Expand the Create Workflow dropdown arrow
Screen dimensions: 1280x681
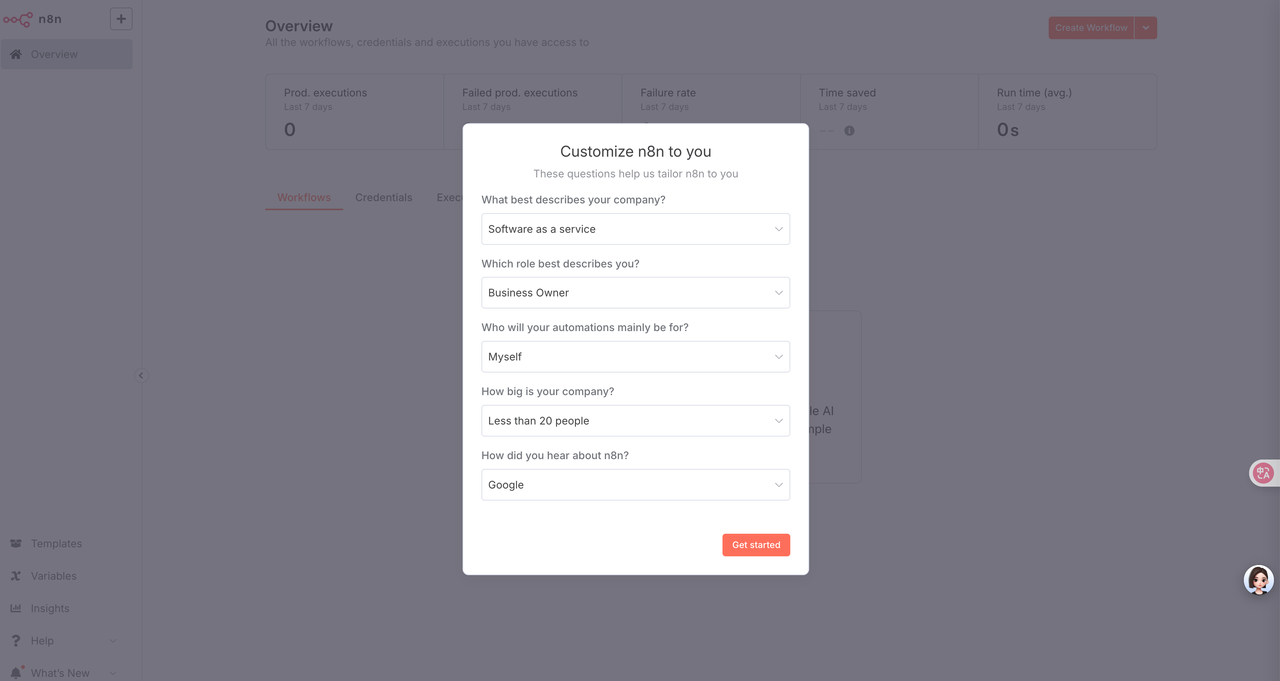[x=1146, y=28]
